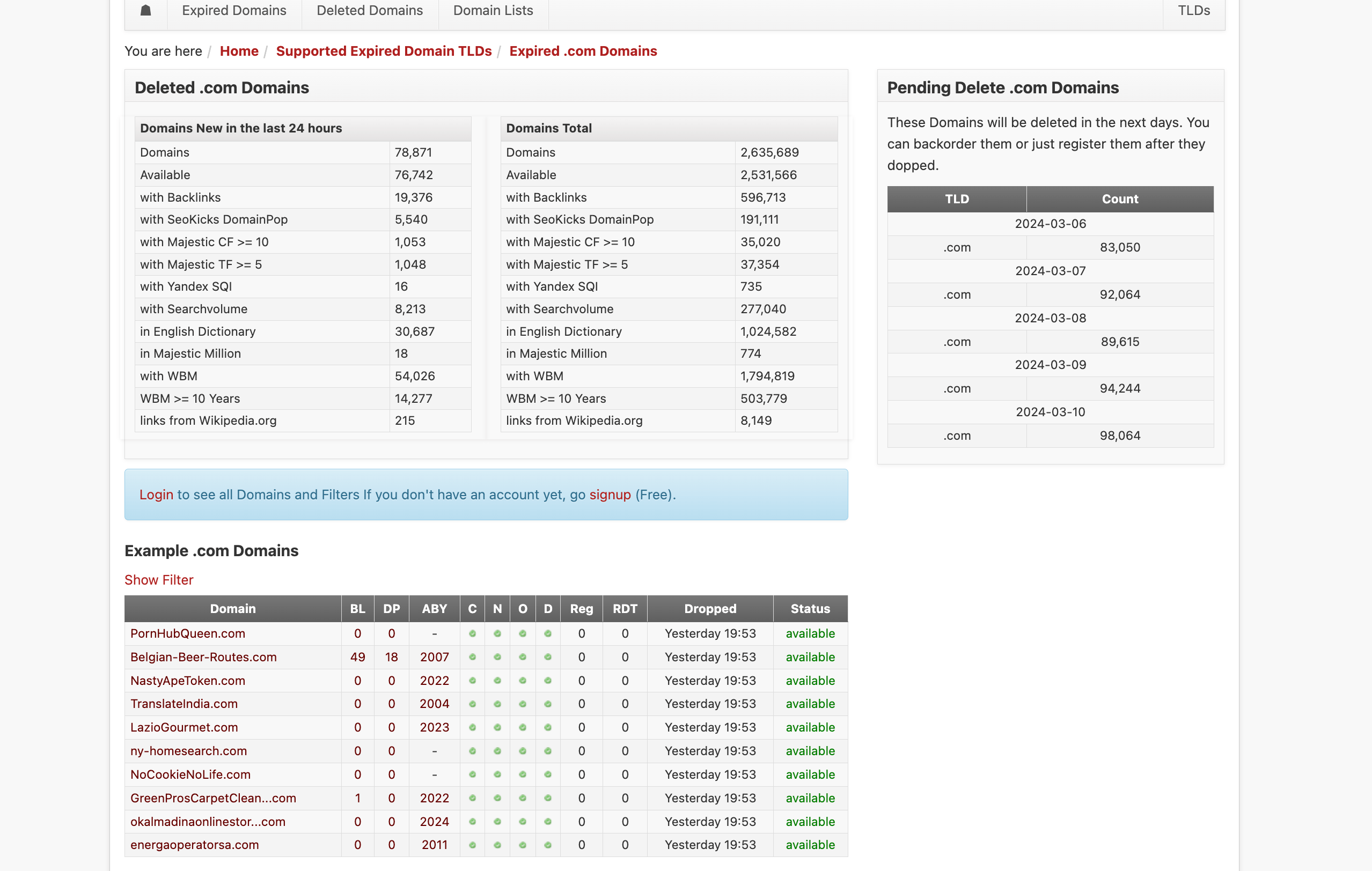Open the TLDs menu item
This screenshot has width=1372, height=871.
click(x=1194, y=11)
